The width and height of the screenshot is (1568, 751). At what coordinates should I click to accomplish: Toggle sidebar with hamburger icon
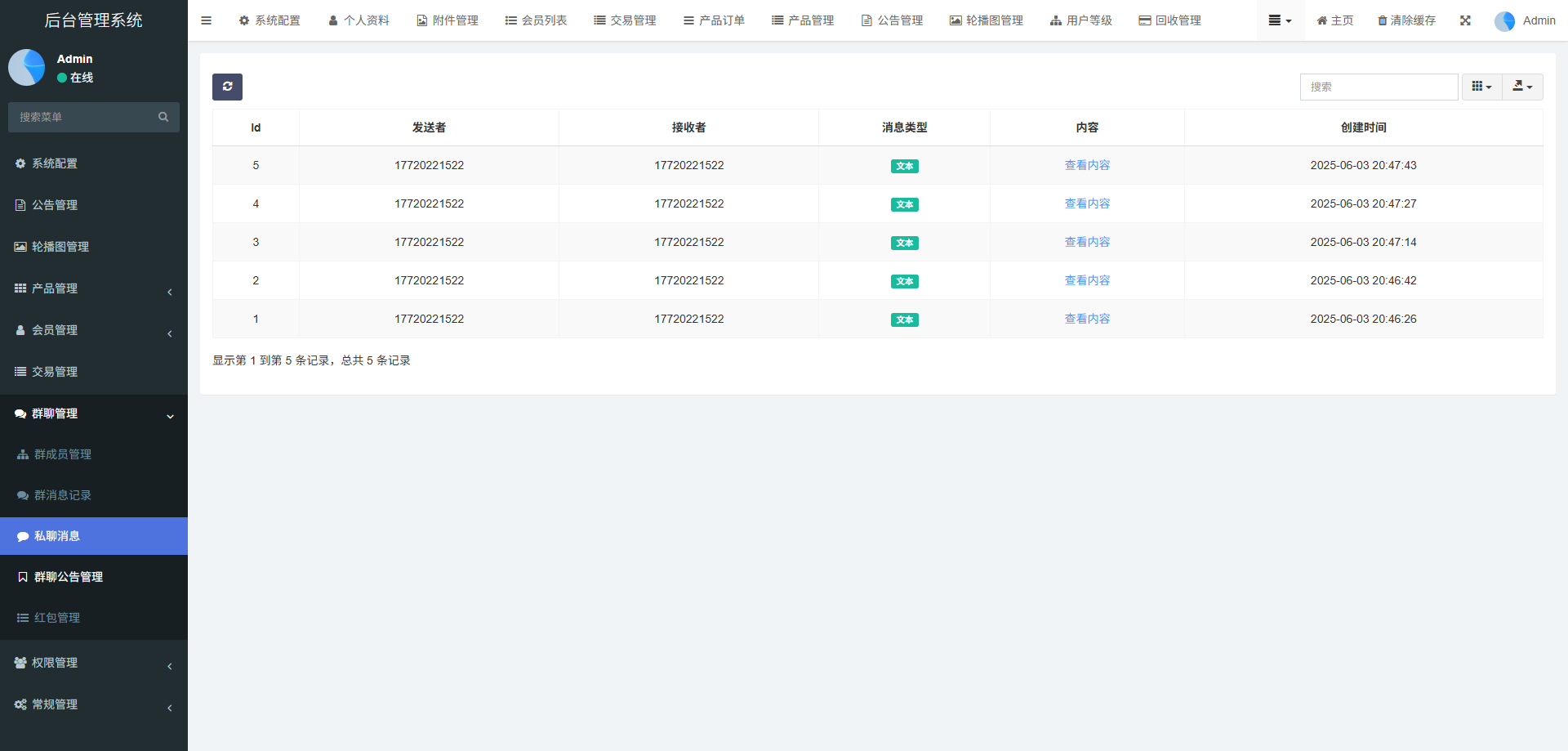click(206, 20)
